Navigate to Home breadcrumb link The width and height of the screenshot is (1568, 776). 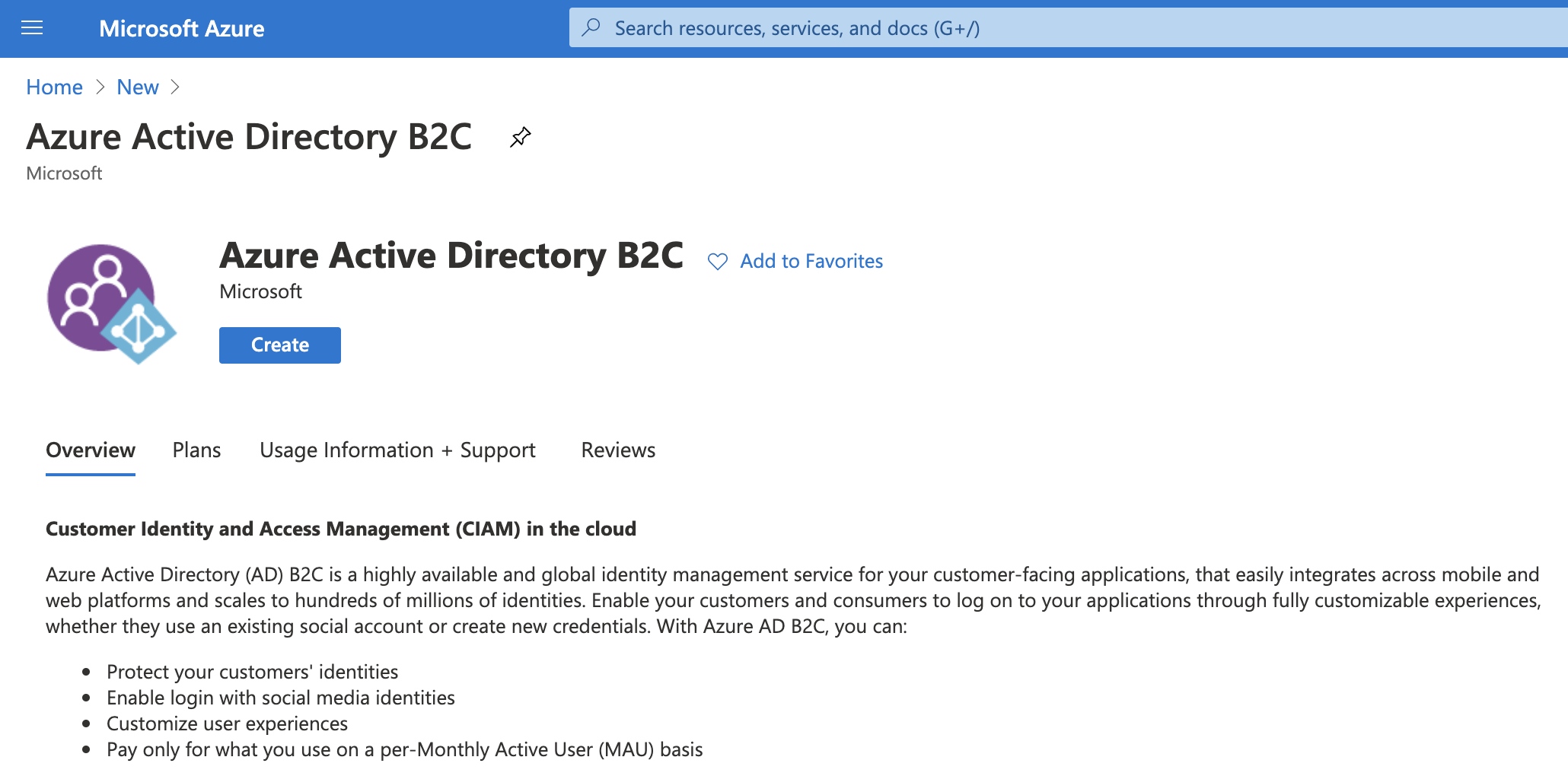(x=54, y=87)
